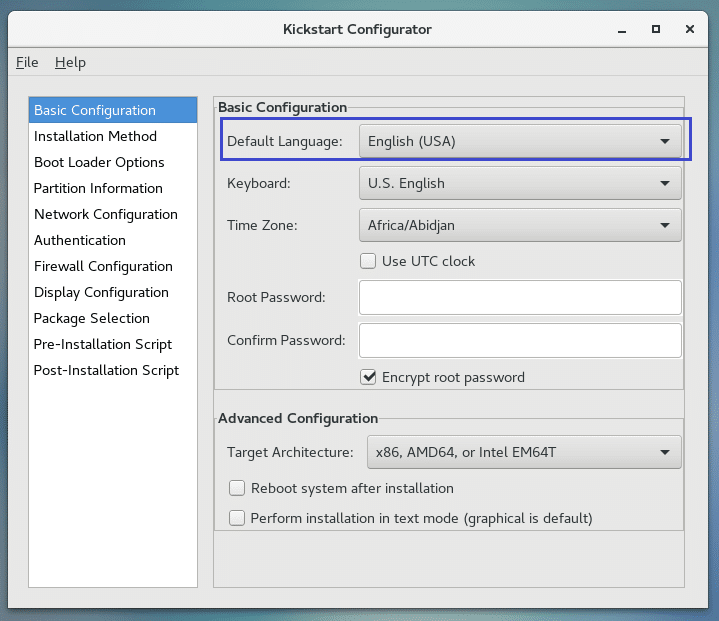Select Package Selection in sidebar

pos(91,318)
